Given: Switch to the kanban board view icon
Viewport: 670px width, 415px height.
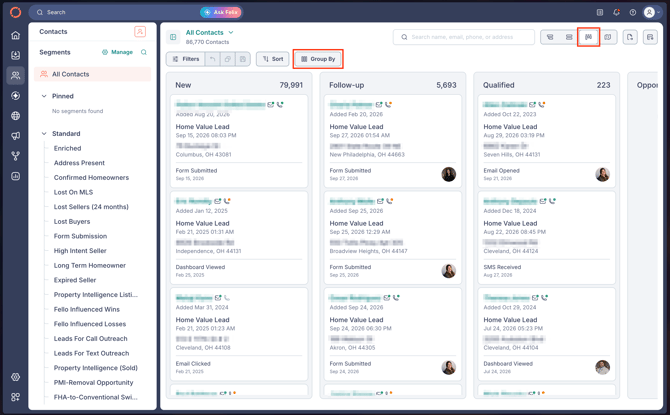Looking at the screenshot, I should [x=588, y=37].
